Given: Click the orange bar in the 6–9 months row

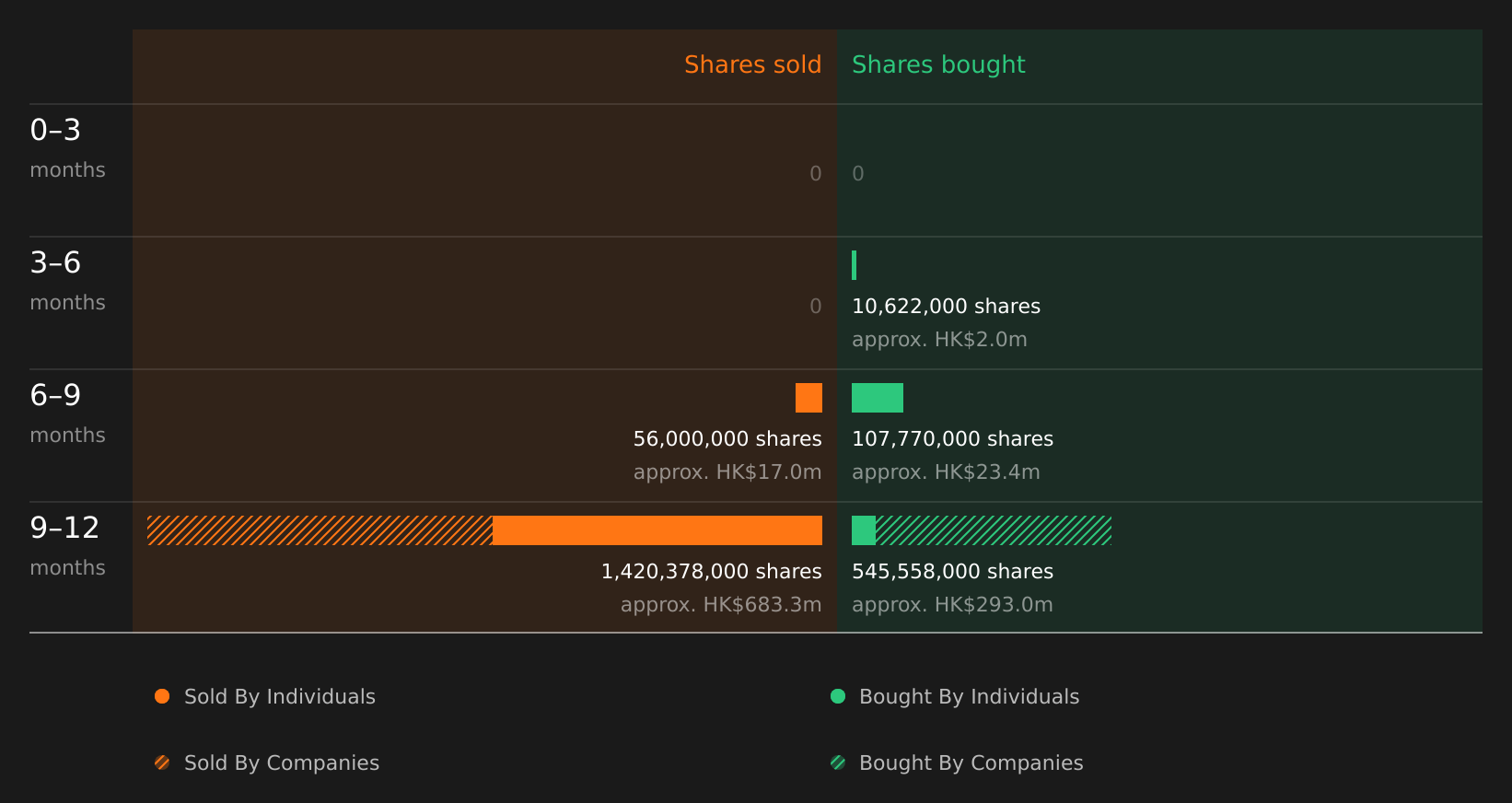Looking at the screenshot, I should (x=808, y=398).
